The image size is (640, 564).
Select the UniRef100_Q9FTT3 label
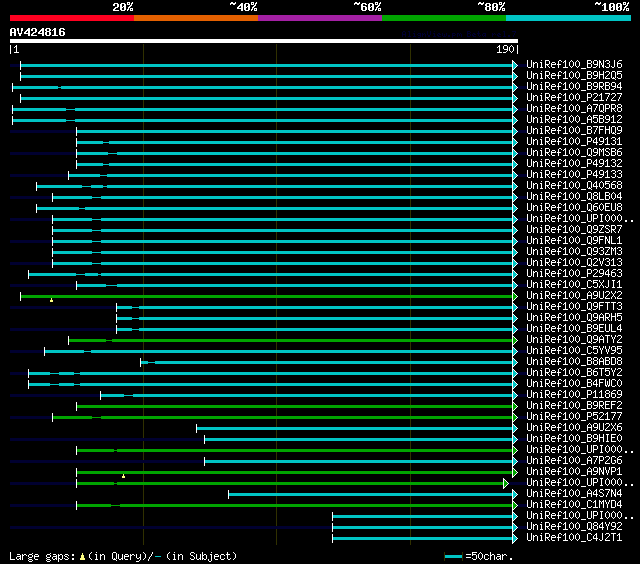574,307
